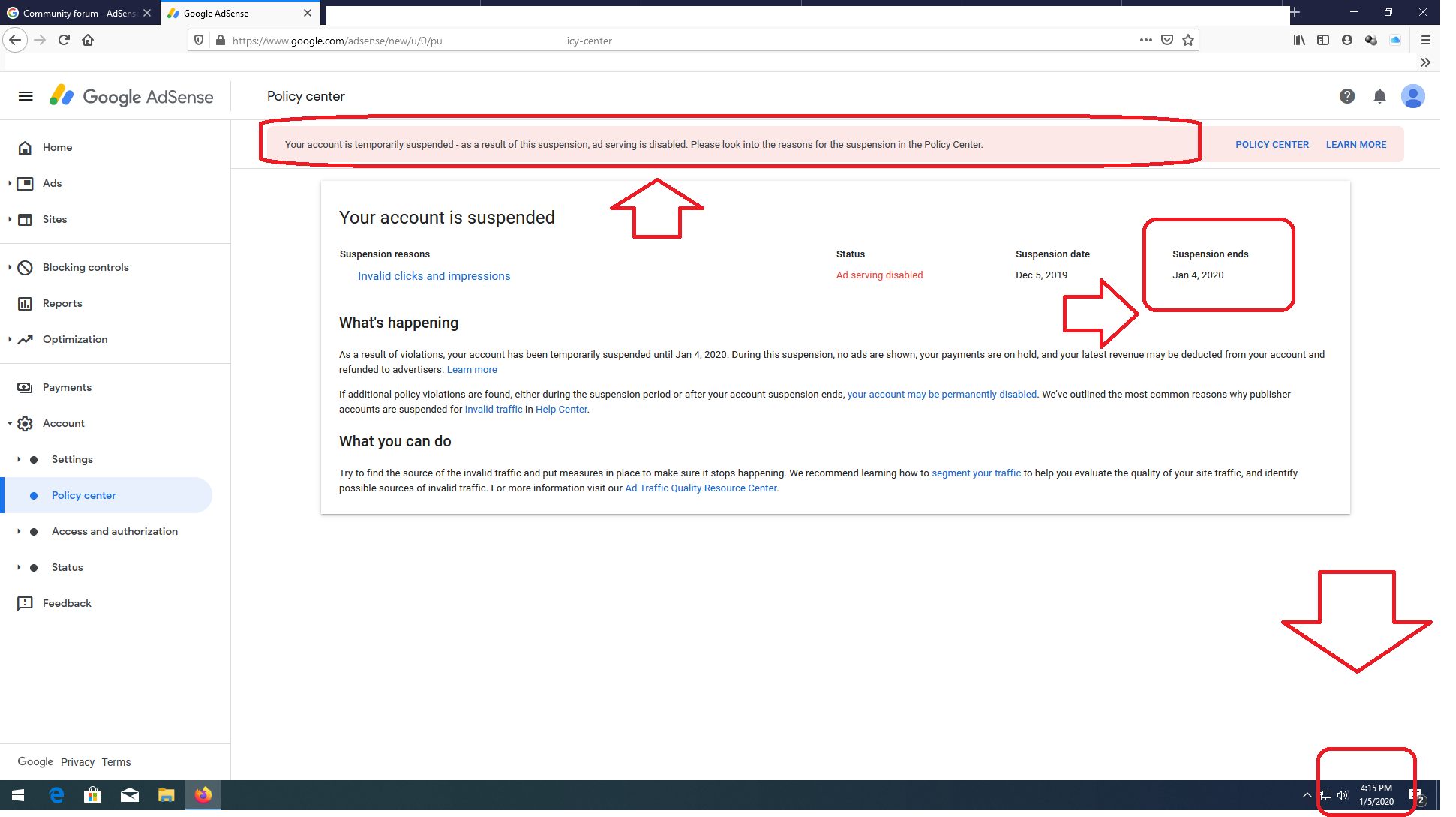This screenshot has height=817, width=1456.
Task: Follow 'account may be permanently disabled' link
Action: (x=942, y=394)
